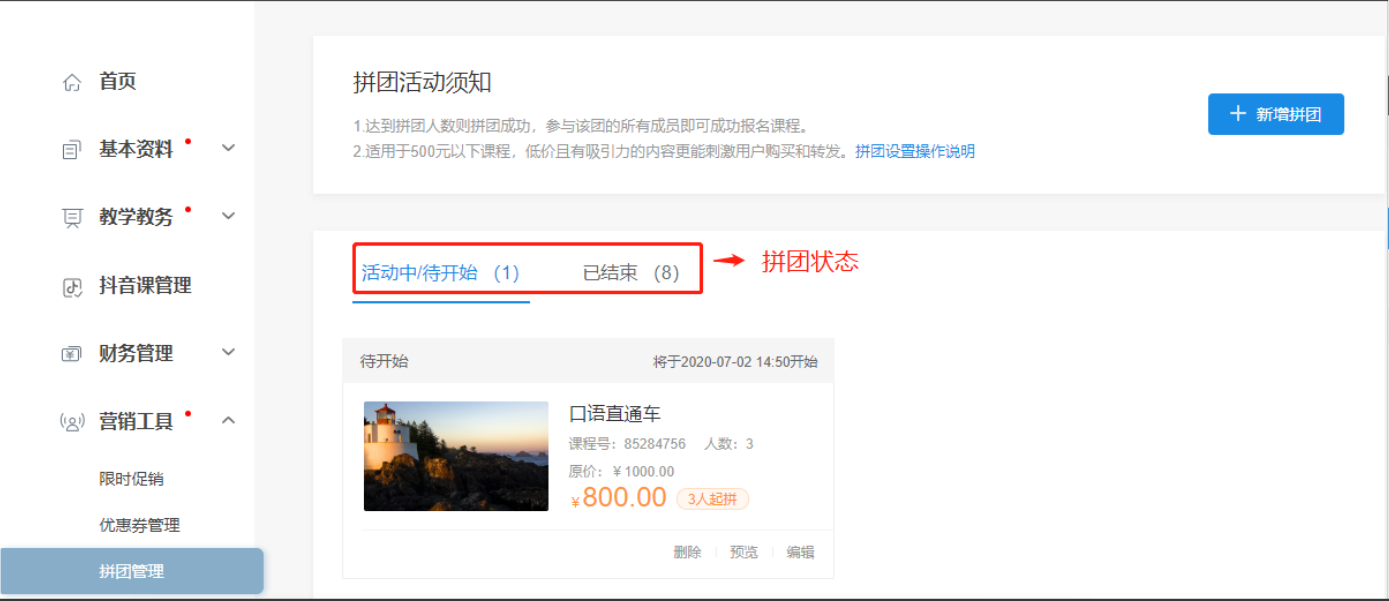Select the 优惠券管理 submenu item

pyautogui.click(x=139, y=525)
